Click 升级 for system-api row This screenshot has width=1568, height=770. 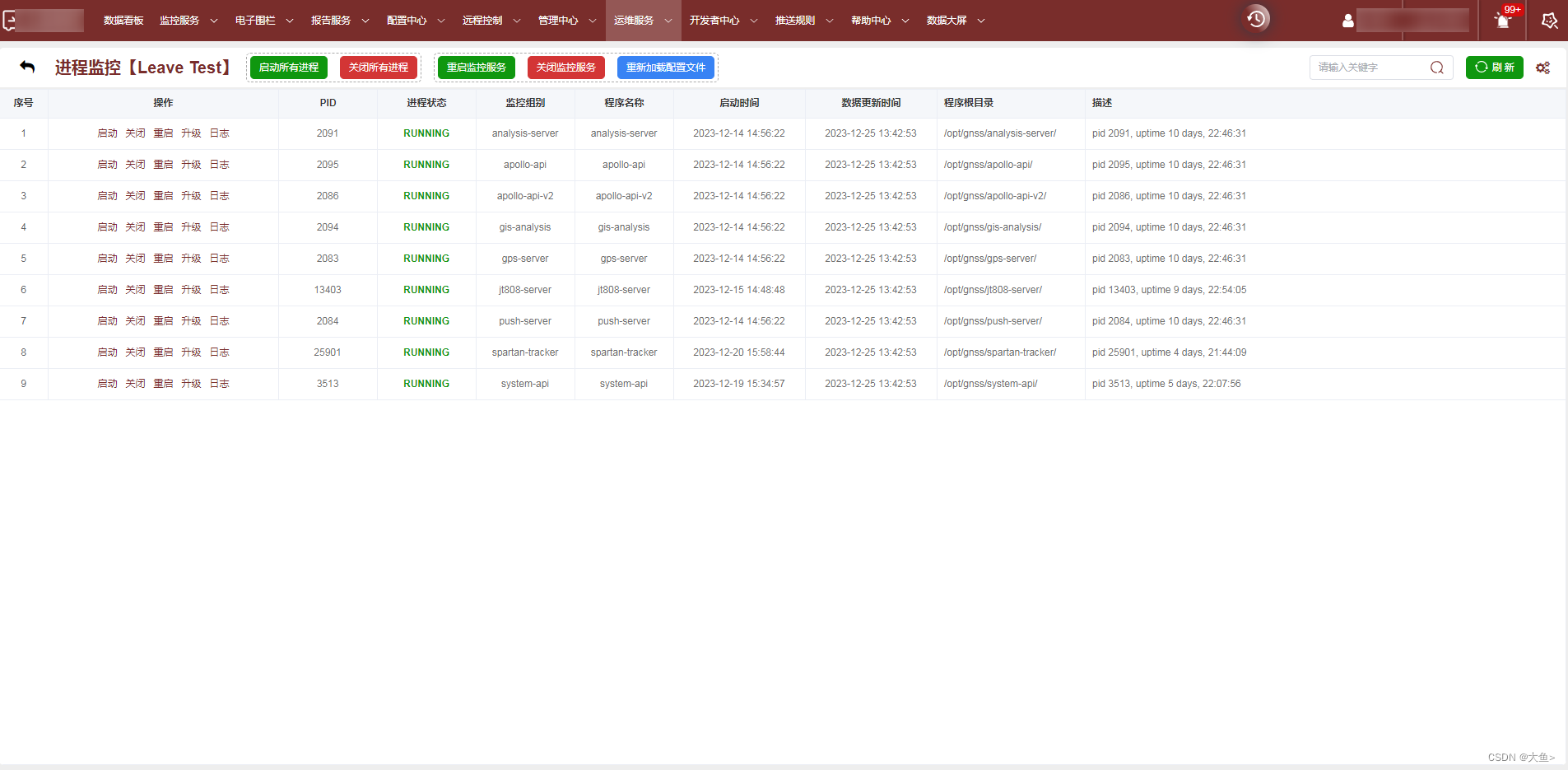tap(192, 384)
